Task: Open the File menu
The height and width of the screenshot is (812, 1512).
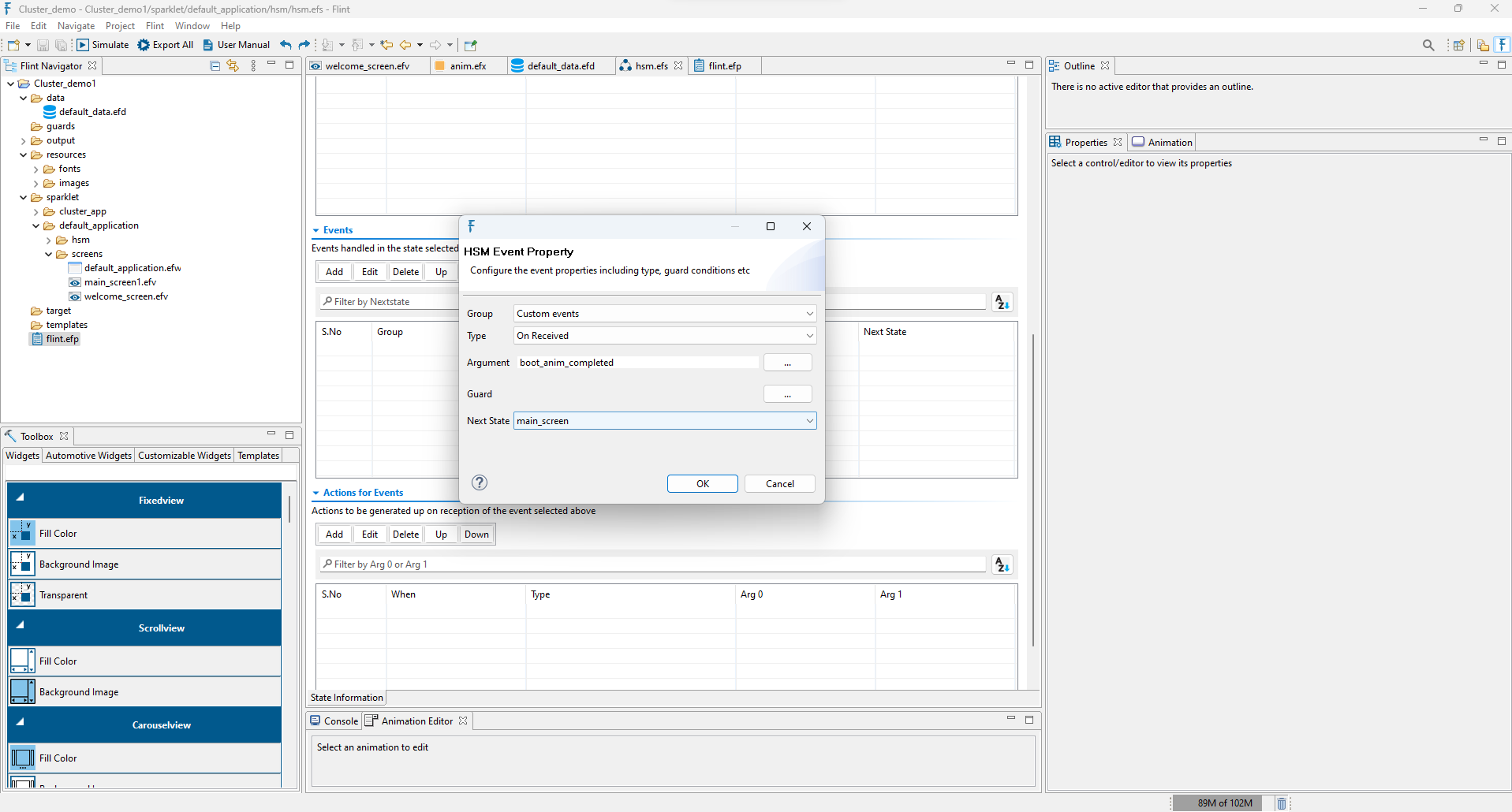Action: point(13,26)
